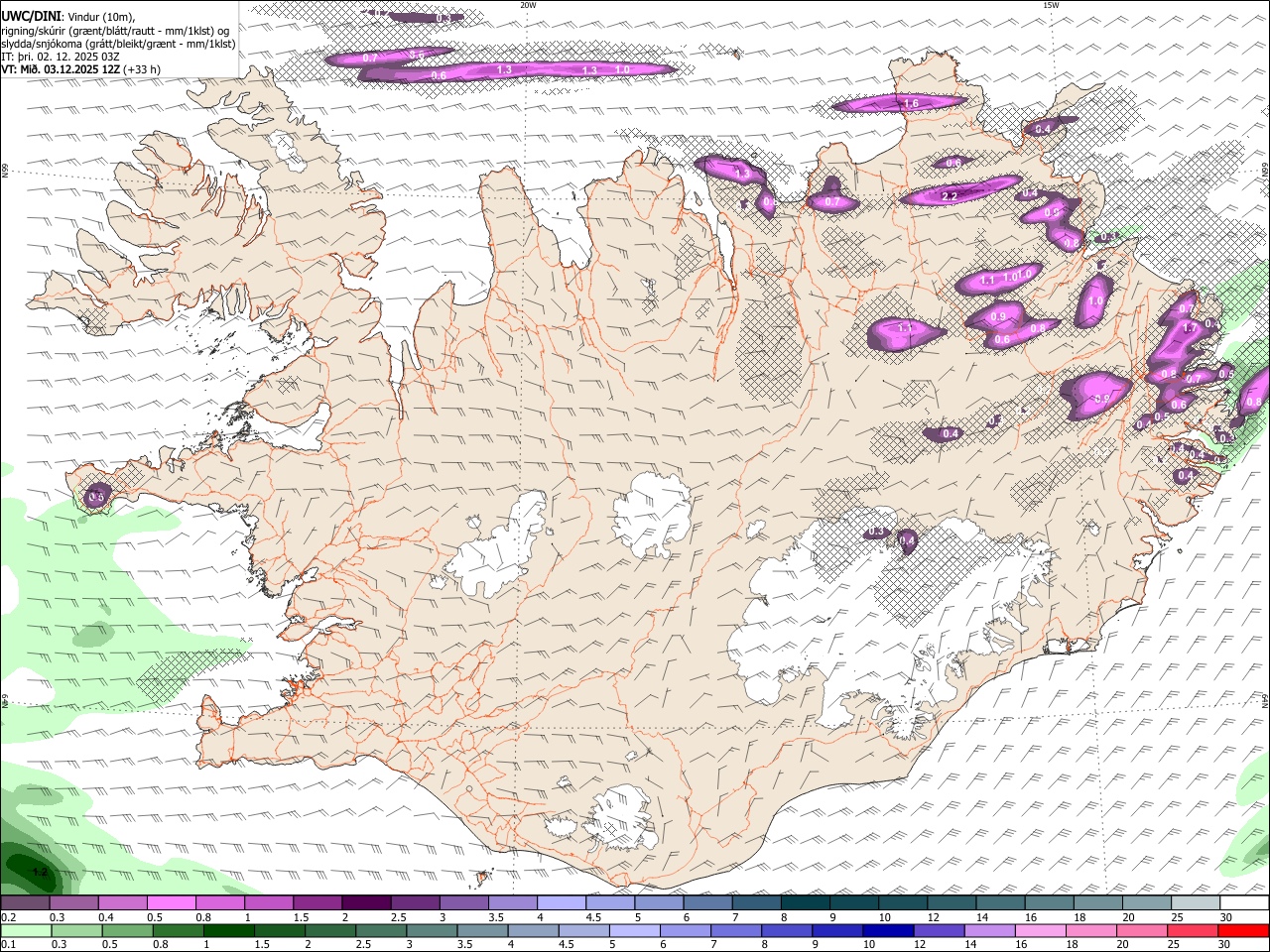This screenshot has height=952, width=1270.
Task: Click the grey-mauve swatch between 0.2 and 0.3 on the top scale
Action: click(25, 903)
